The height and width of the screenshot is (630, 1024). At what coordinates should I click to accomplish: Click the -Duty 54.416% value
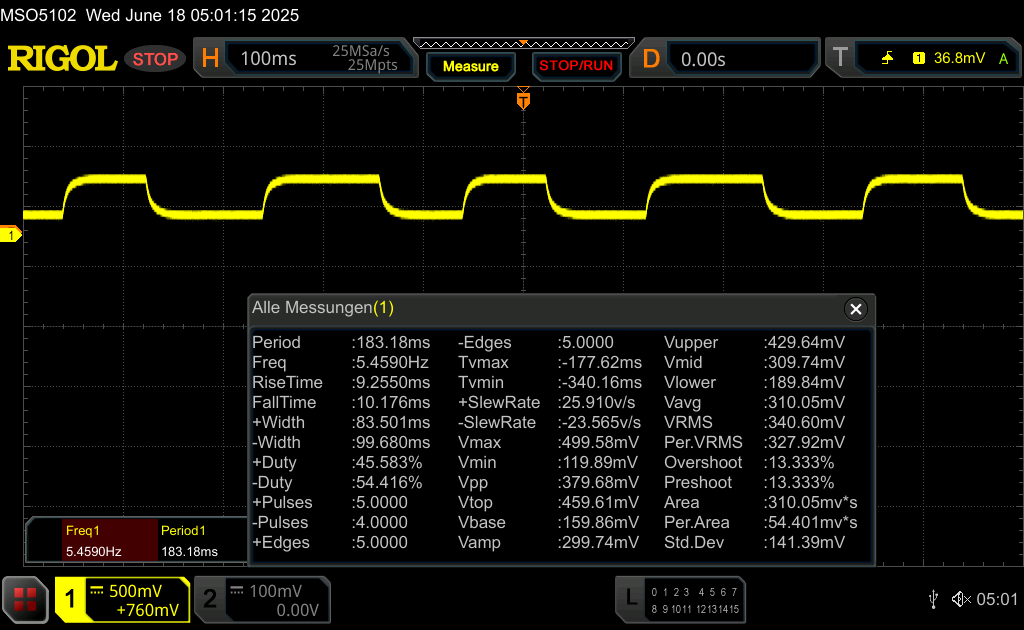387,482
